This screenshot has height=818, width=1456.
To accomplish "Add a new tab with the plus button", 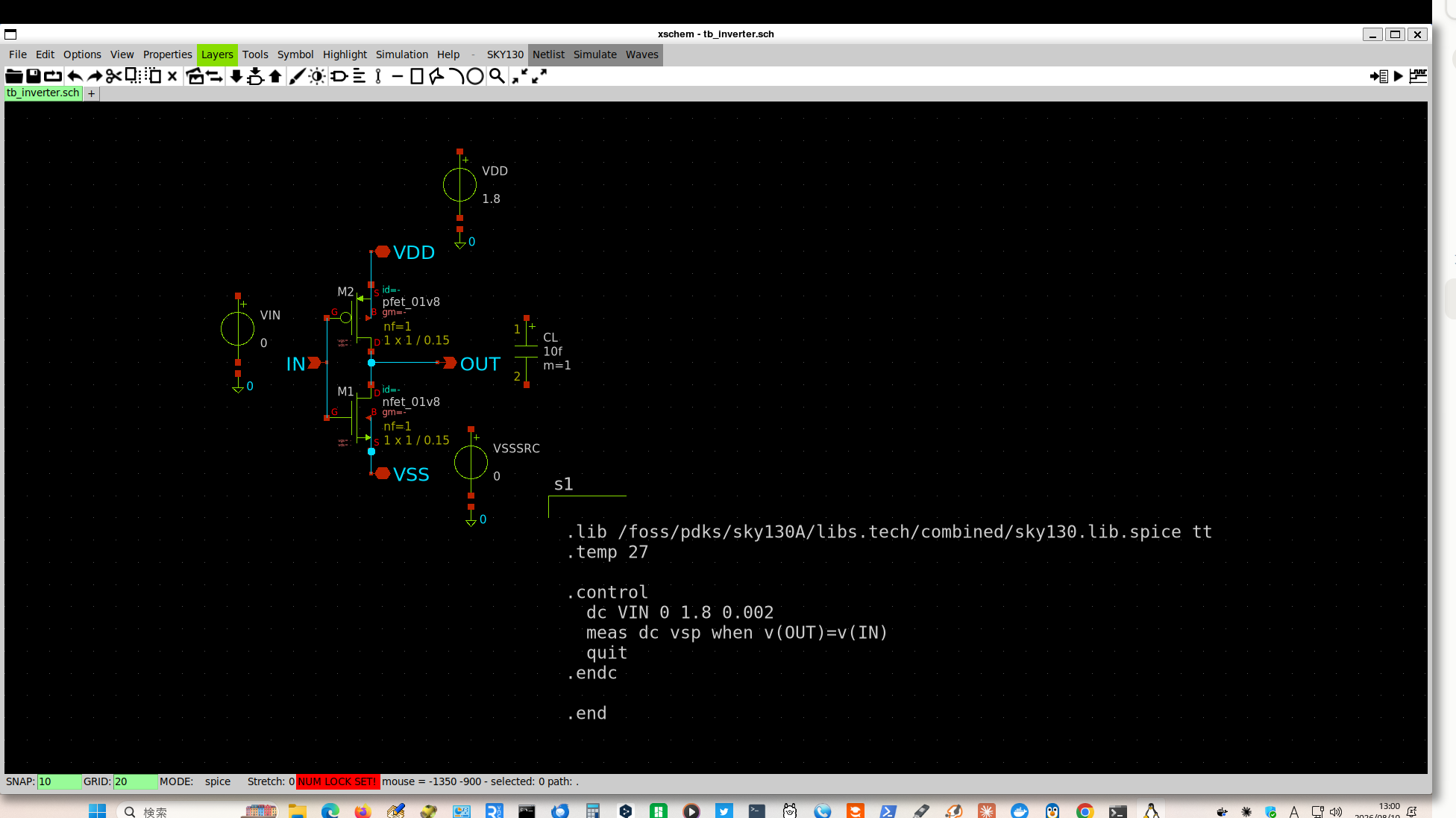I will click(91, 93).
